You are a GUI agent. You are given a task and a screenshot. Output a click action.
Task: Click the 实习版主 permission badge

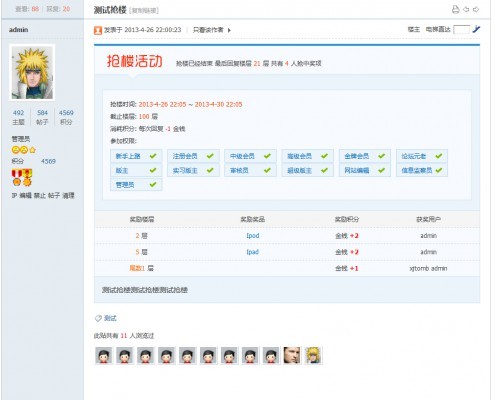coord(193,170)
